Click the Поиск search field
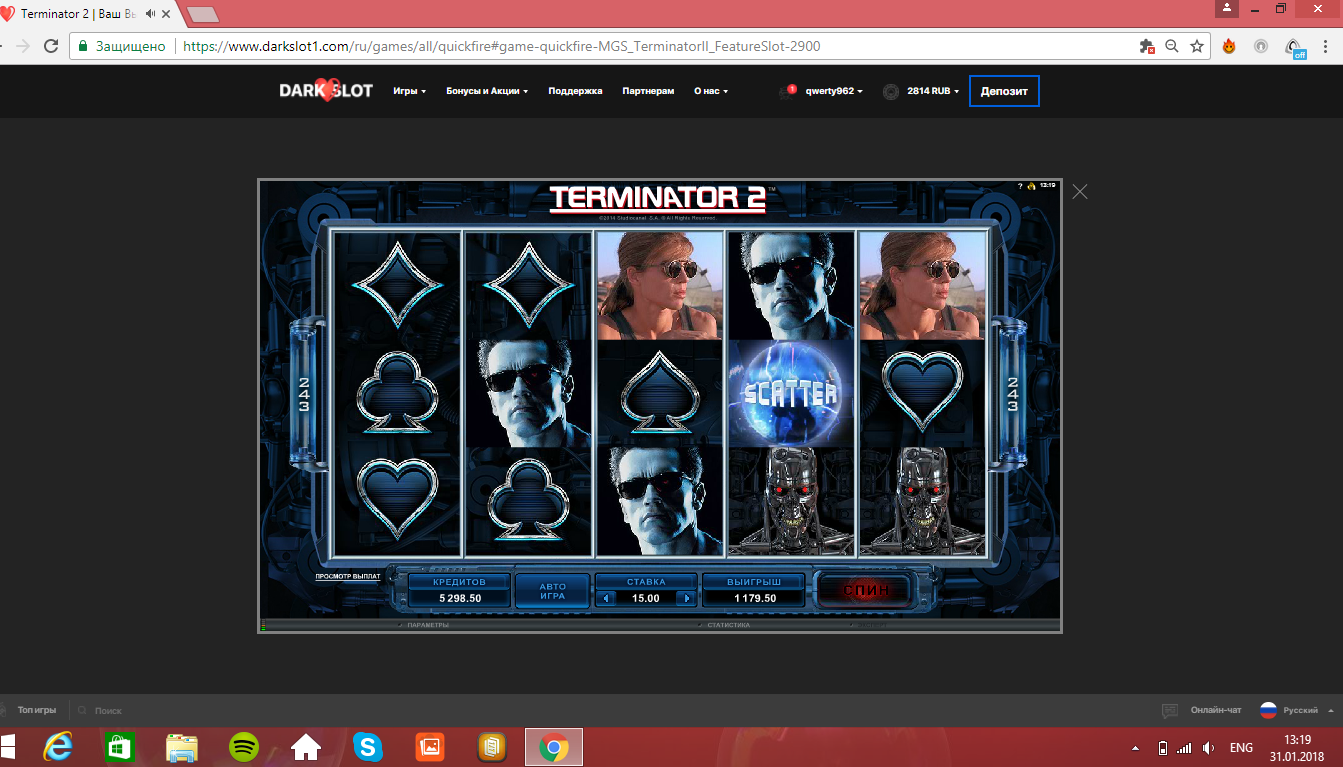1343x767 pixels. tap(108, 711)
